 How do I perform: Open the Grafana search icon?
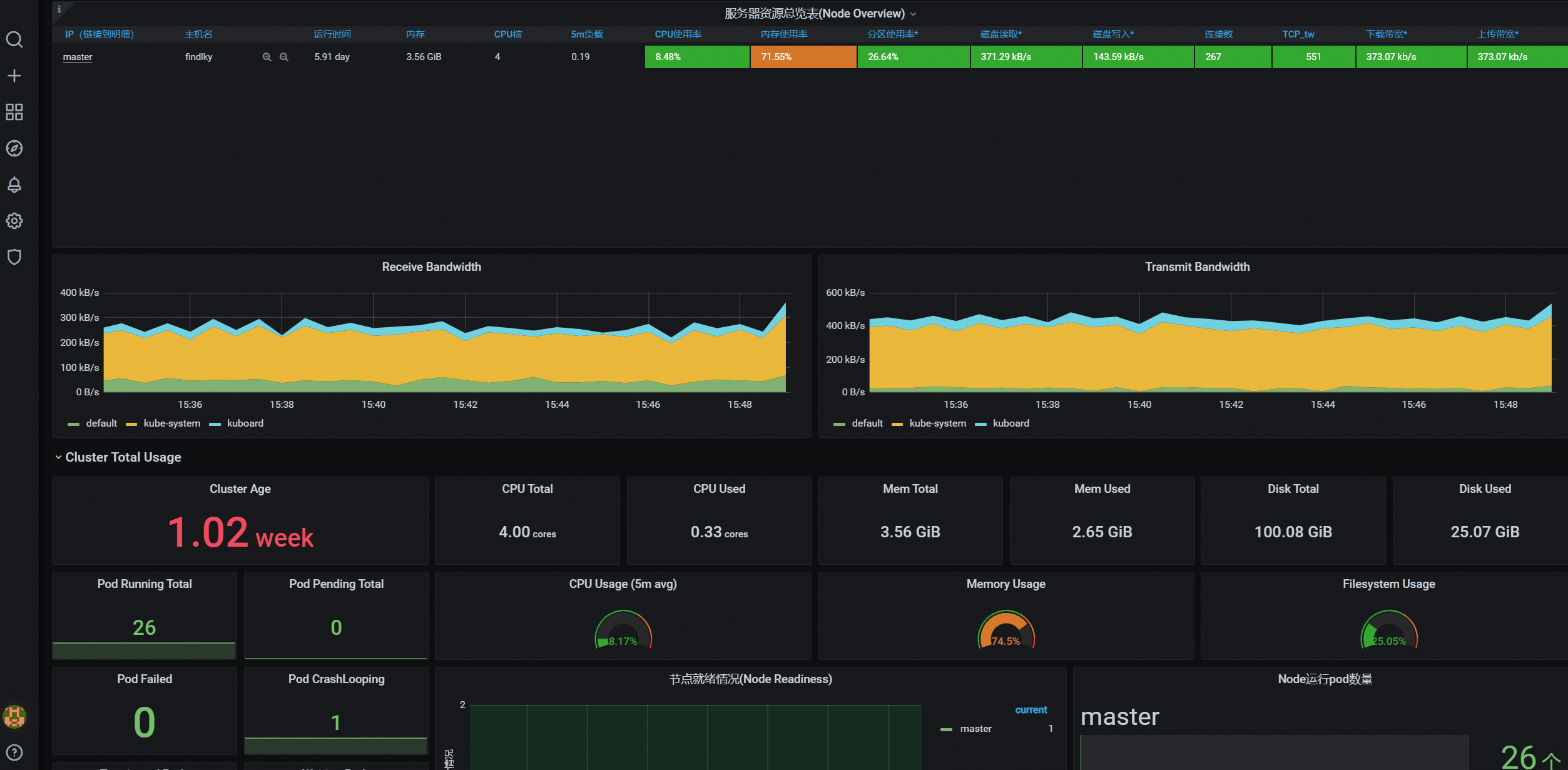point(14,40)
